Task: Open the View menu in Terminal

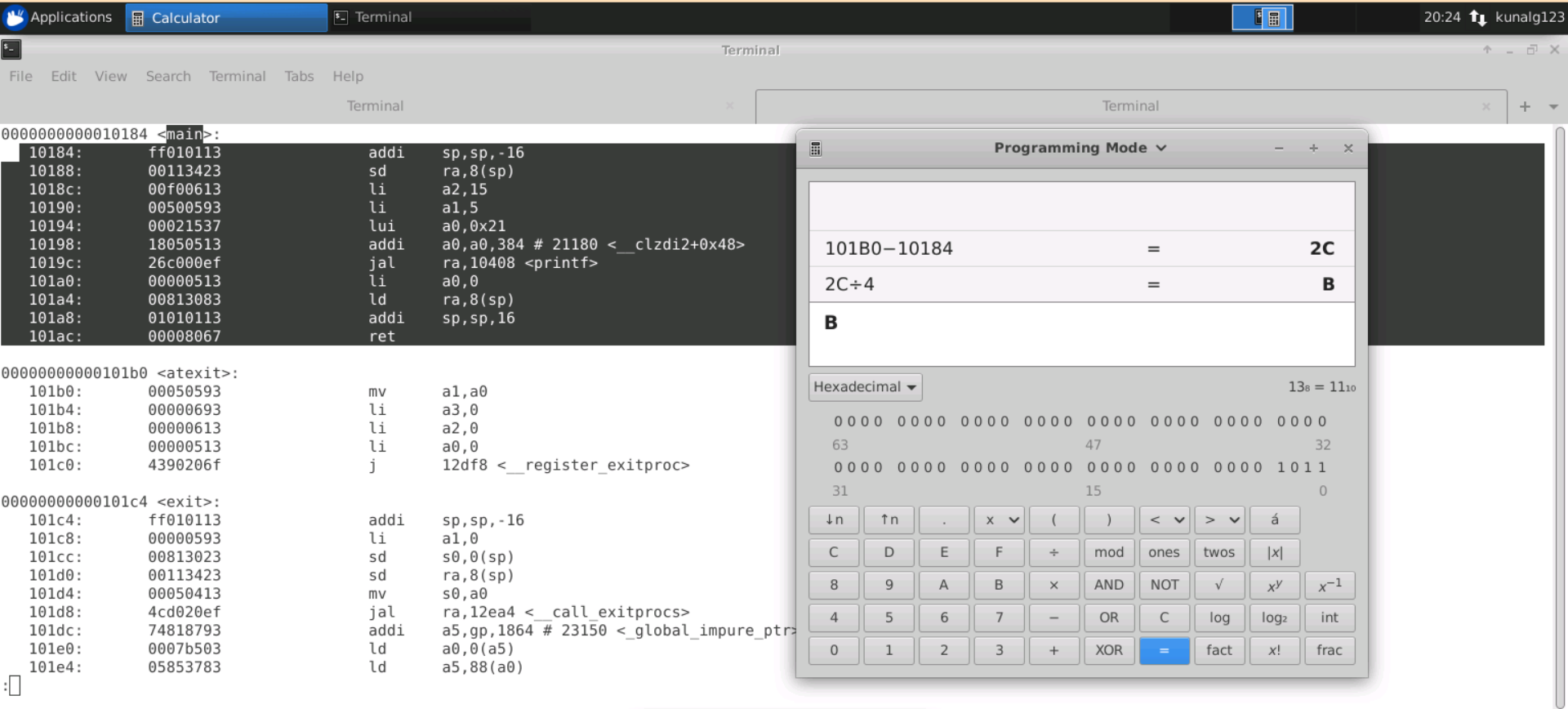Action: [111, 76]
